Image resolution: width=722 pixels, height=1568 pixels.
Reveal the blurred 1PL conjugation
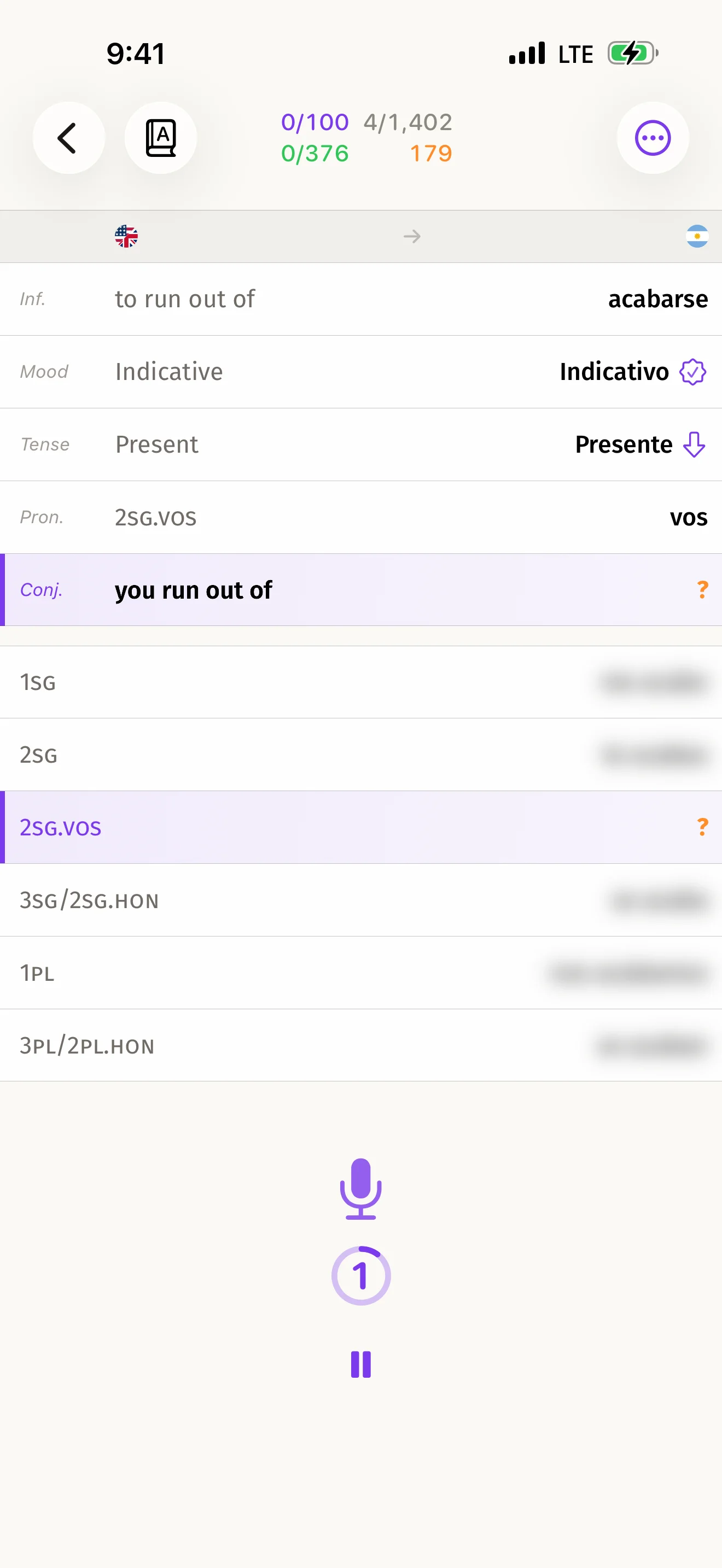629,973
